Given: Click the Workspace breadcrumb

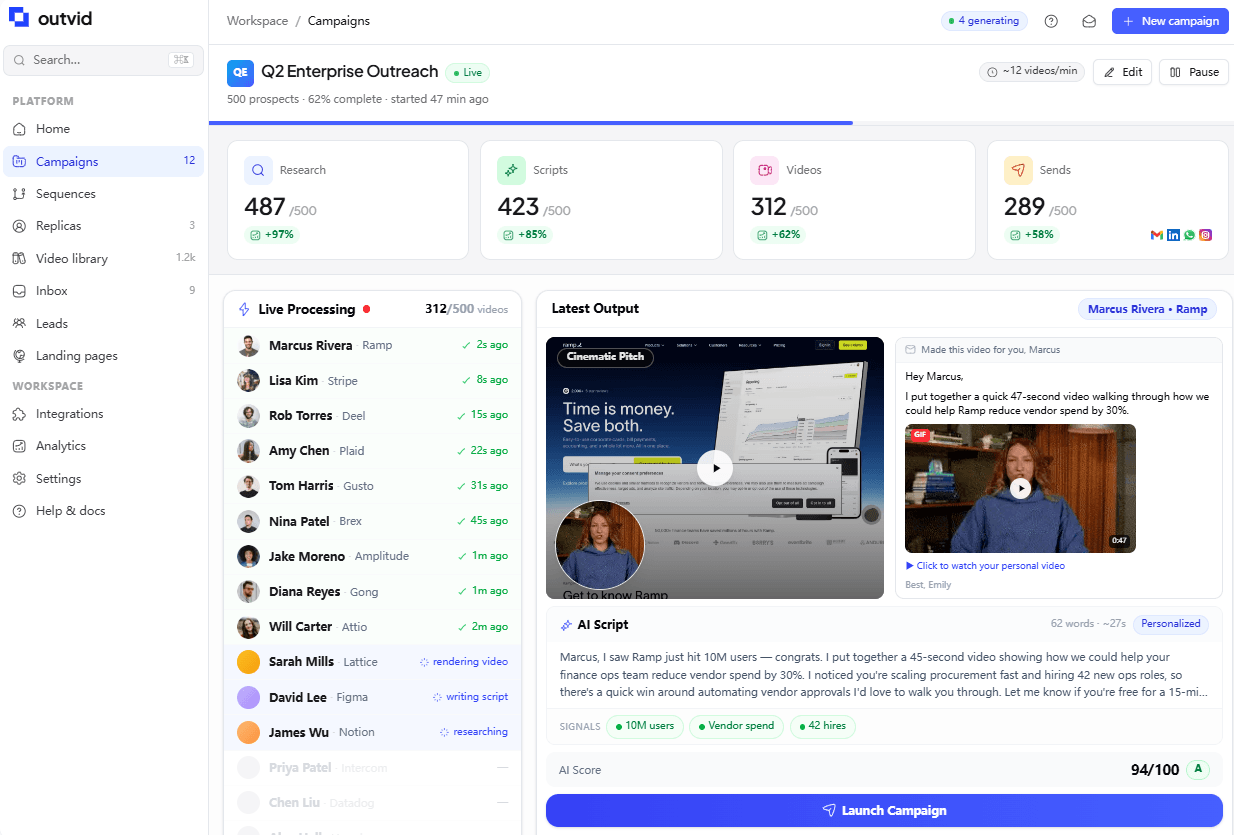Looking at the screenshot, I should tap(257, 21).
